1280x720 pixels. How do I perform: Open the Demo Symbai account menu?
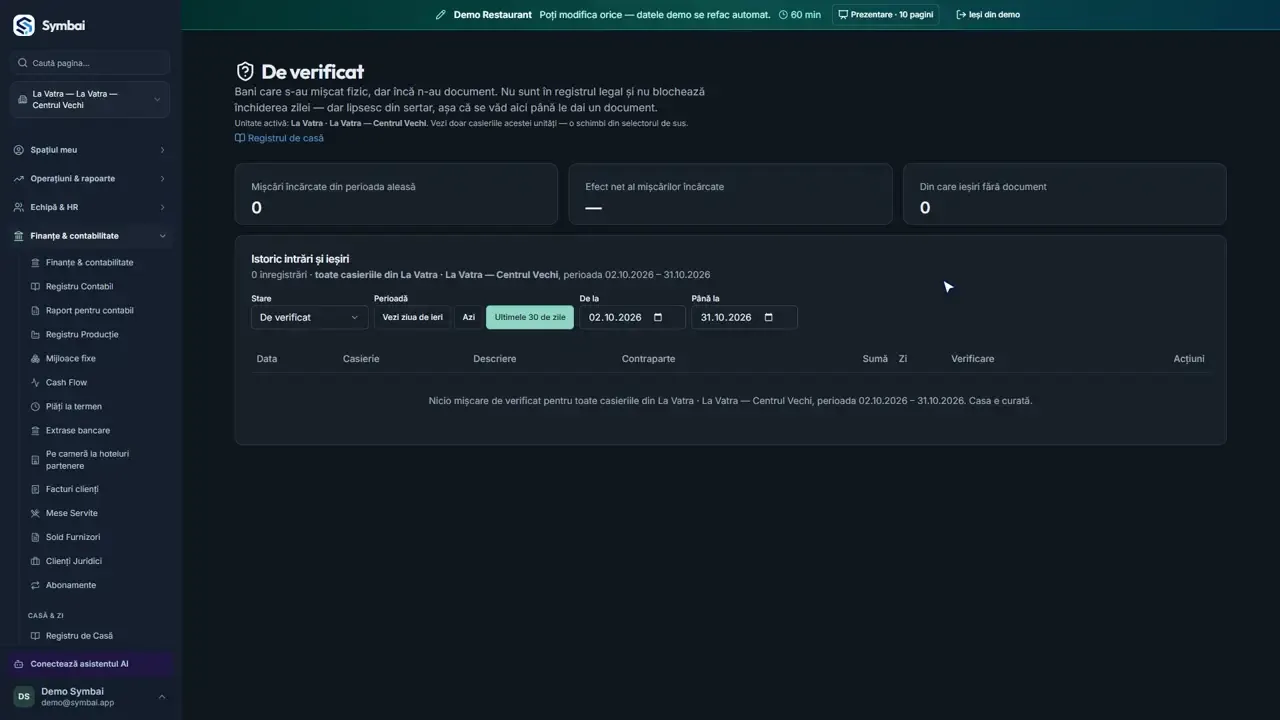point(90,697)
